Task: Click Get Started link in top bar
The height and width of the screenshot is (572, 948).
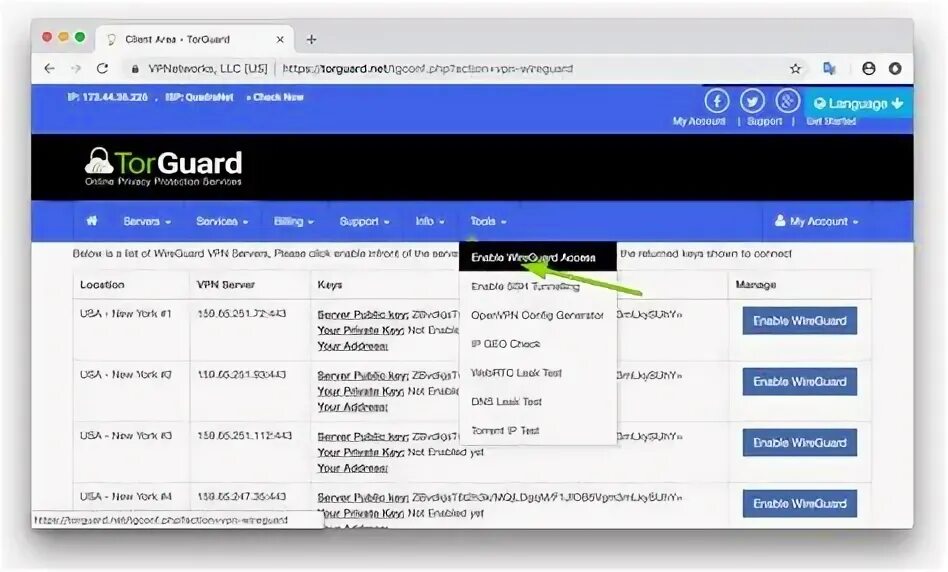Action: click(x=831, y=122)
